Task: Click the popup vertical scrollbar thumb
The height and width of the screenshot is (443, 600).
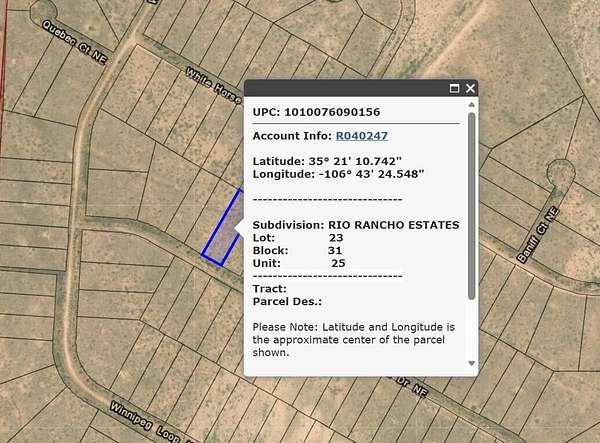Action: [x=471, y=200]
